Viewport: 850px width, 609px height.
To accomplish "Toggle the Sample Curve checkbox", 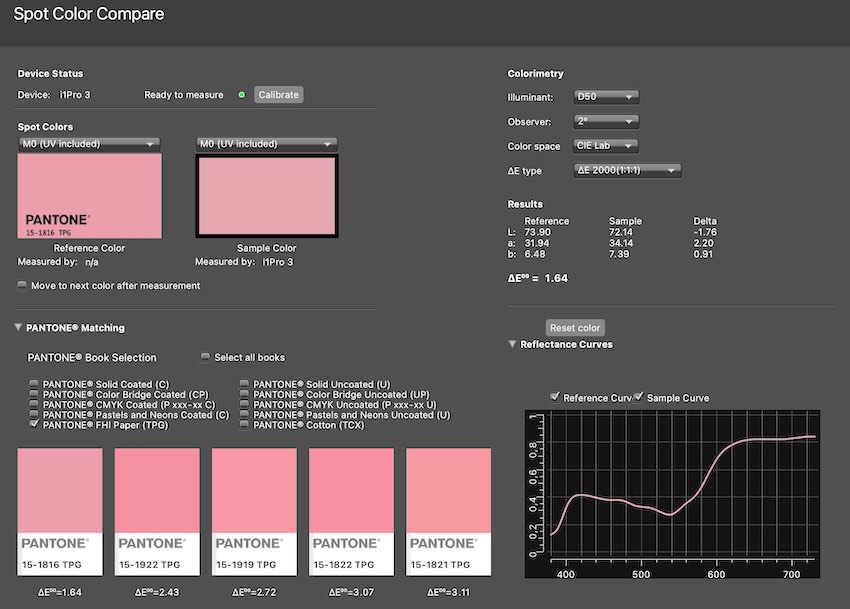I will point(639,397).
